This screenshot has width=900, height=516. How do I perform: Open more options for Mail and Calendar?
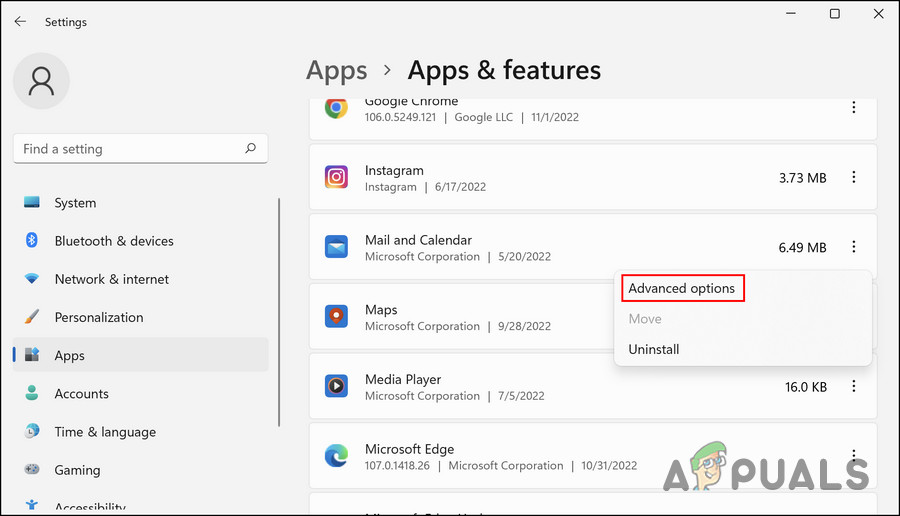pos(854,247)
